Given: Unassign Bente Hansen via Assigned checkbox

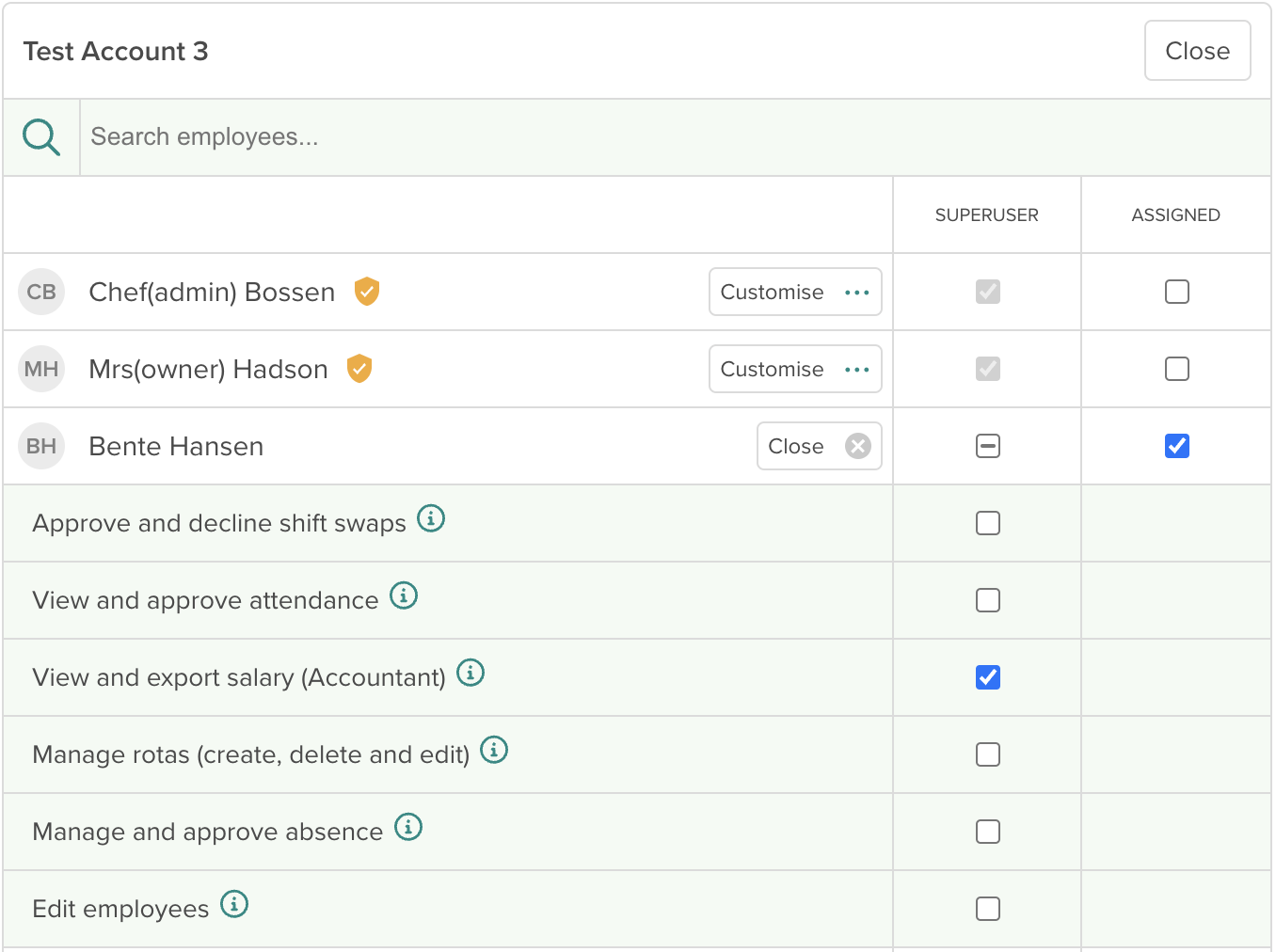Looking at the screenshot, I should [x=1176, y=446].
